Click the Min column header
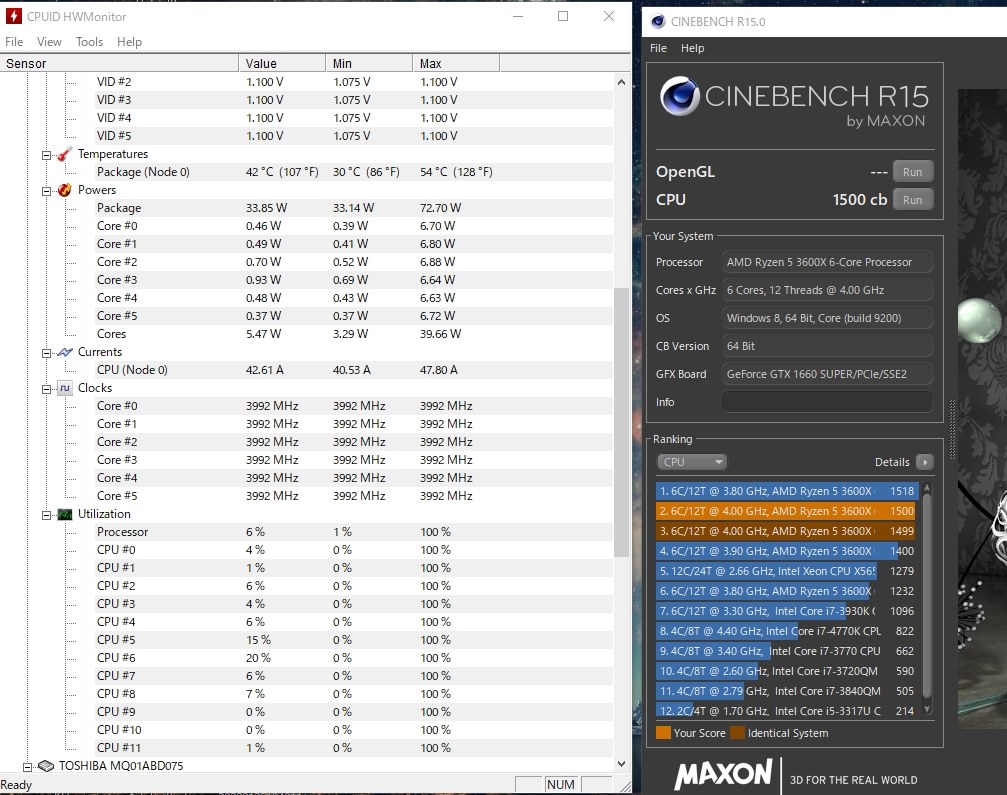This screenshot has width=1007, height=795. point(369,64)
